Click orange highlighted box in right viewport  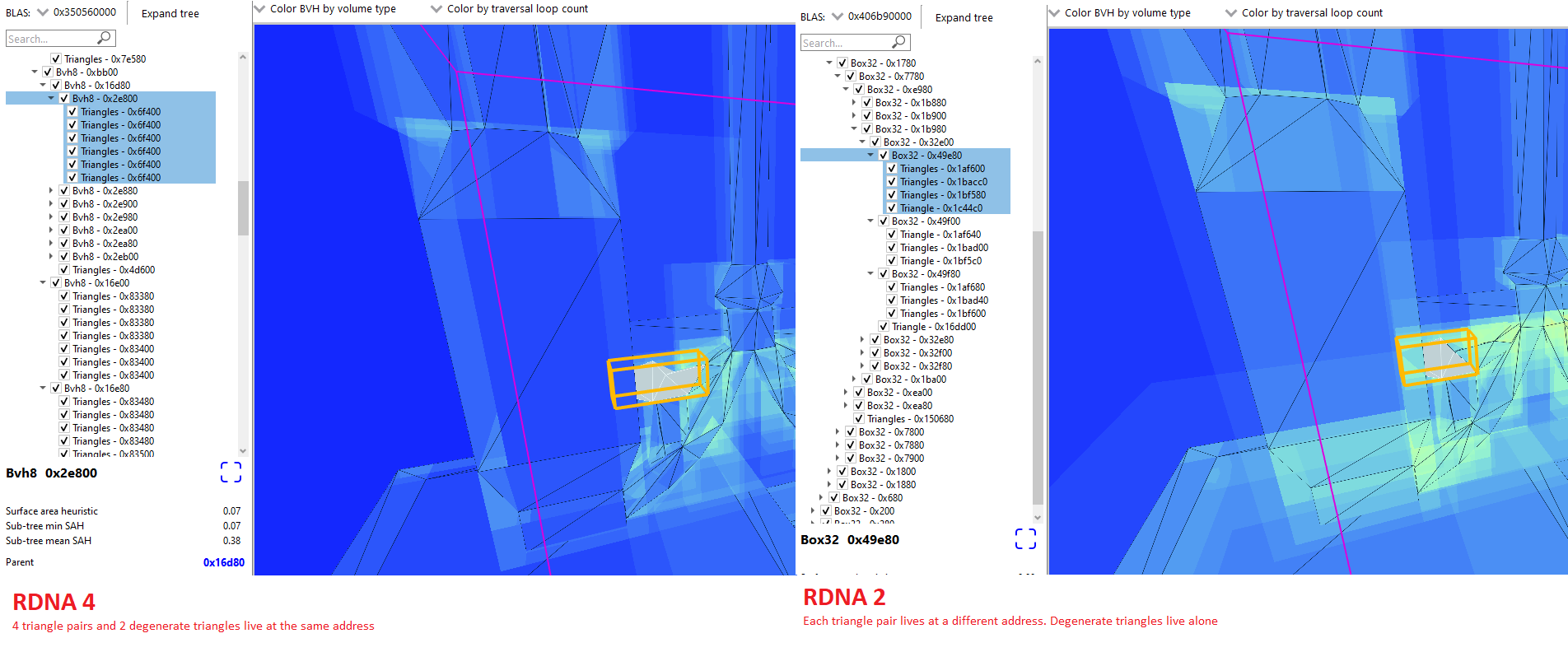[1437, 357]
